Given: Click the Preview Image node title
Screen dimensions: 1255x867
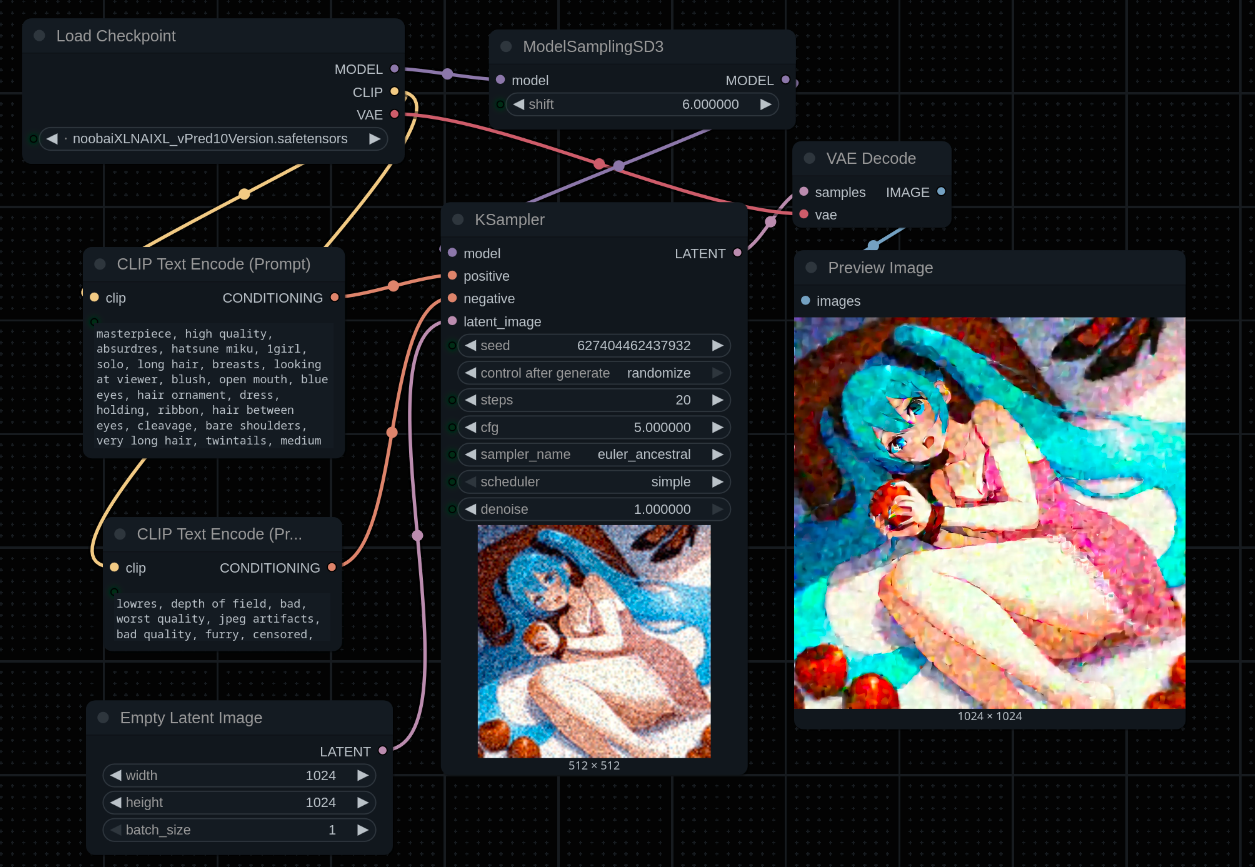Looking at the screenshot, I should [x=880, y=268].
